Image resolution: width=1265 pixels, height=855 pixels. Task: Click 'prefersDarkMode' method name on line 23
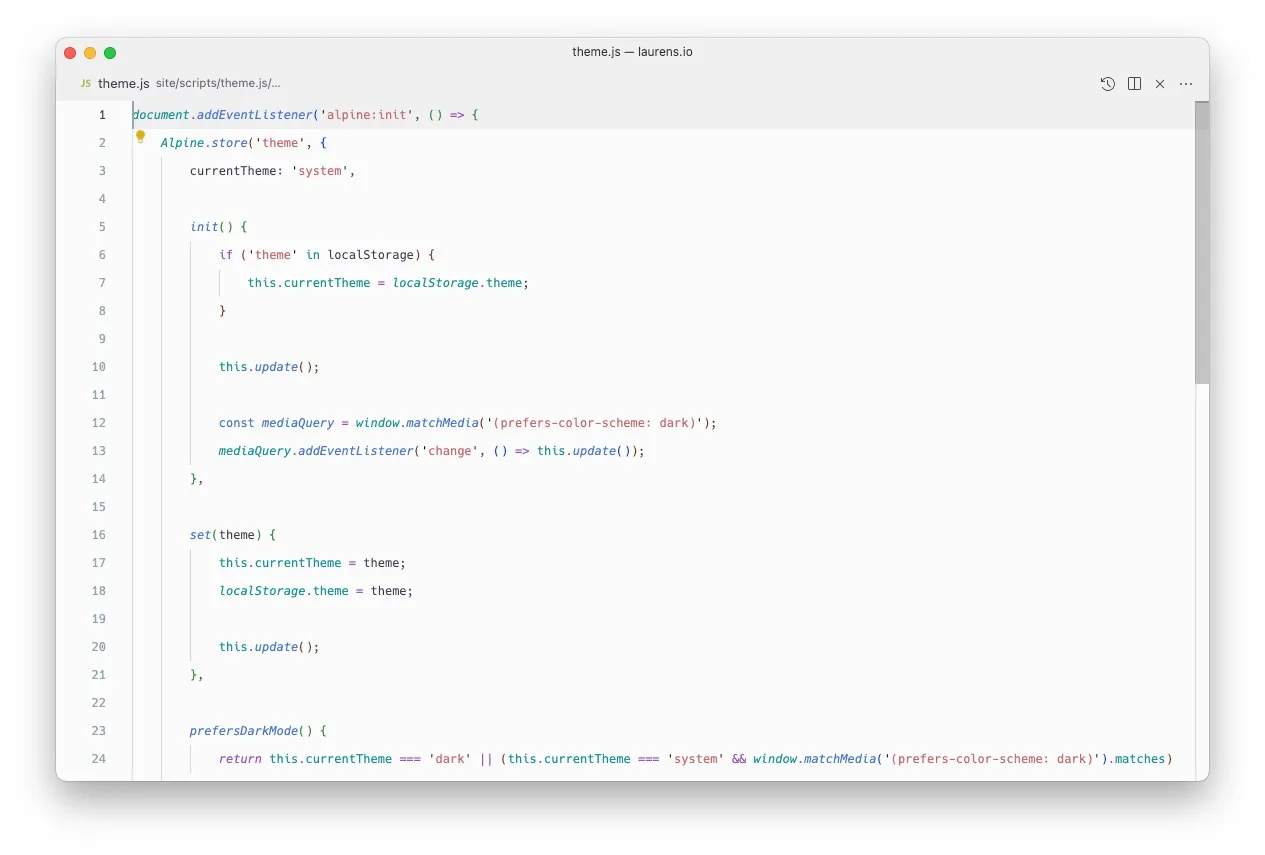point(244,731)
